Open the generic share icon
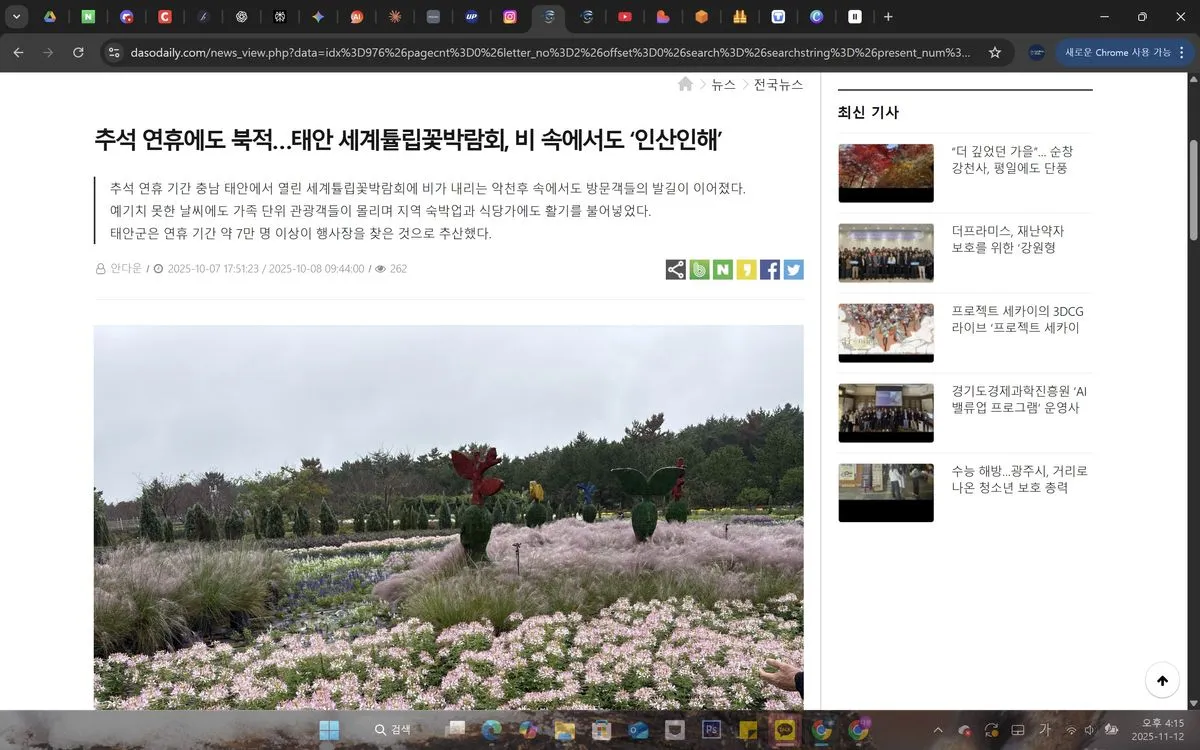Screen dimensions: 1200x750 [x=676, y=269]
